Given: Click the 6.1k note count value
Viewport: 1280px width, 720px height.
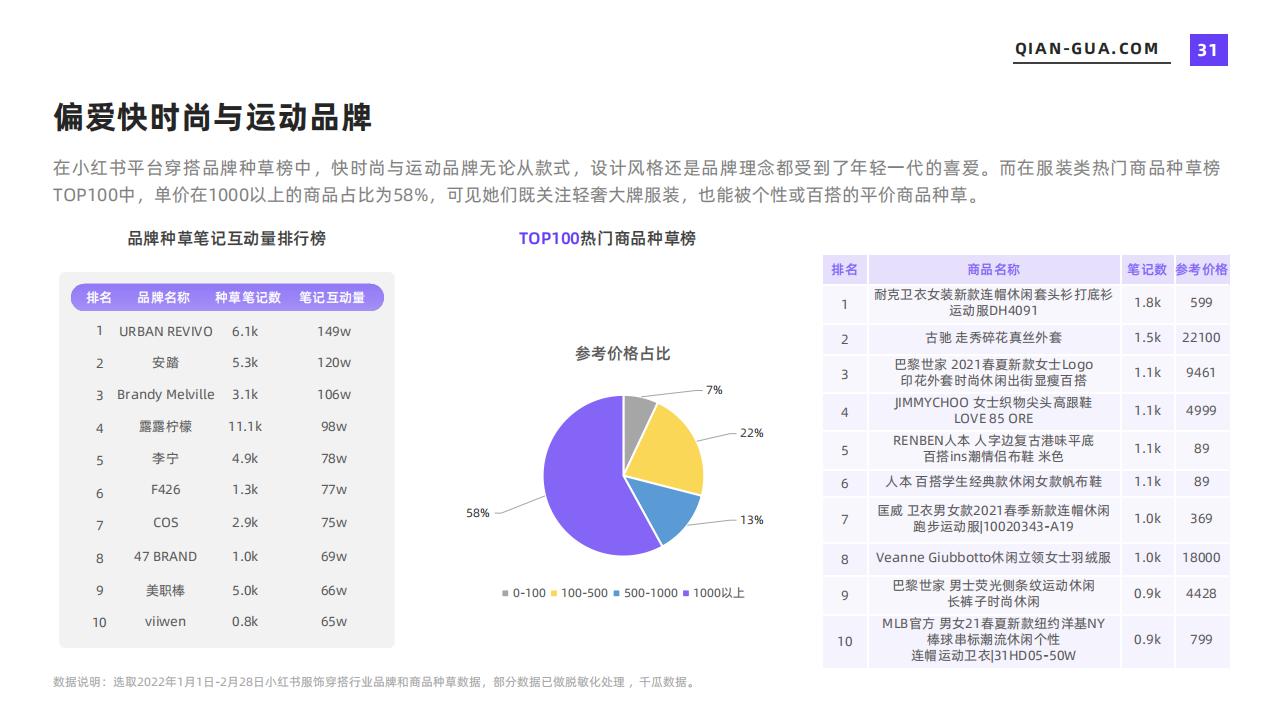Looking at the screenshot, I should tap(245, 331).
